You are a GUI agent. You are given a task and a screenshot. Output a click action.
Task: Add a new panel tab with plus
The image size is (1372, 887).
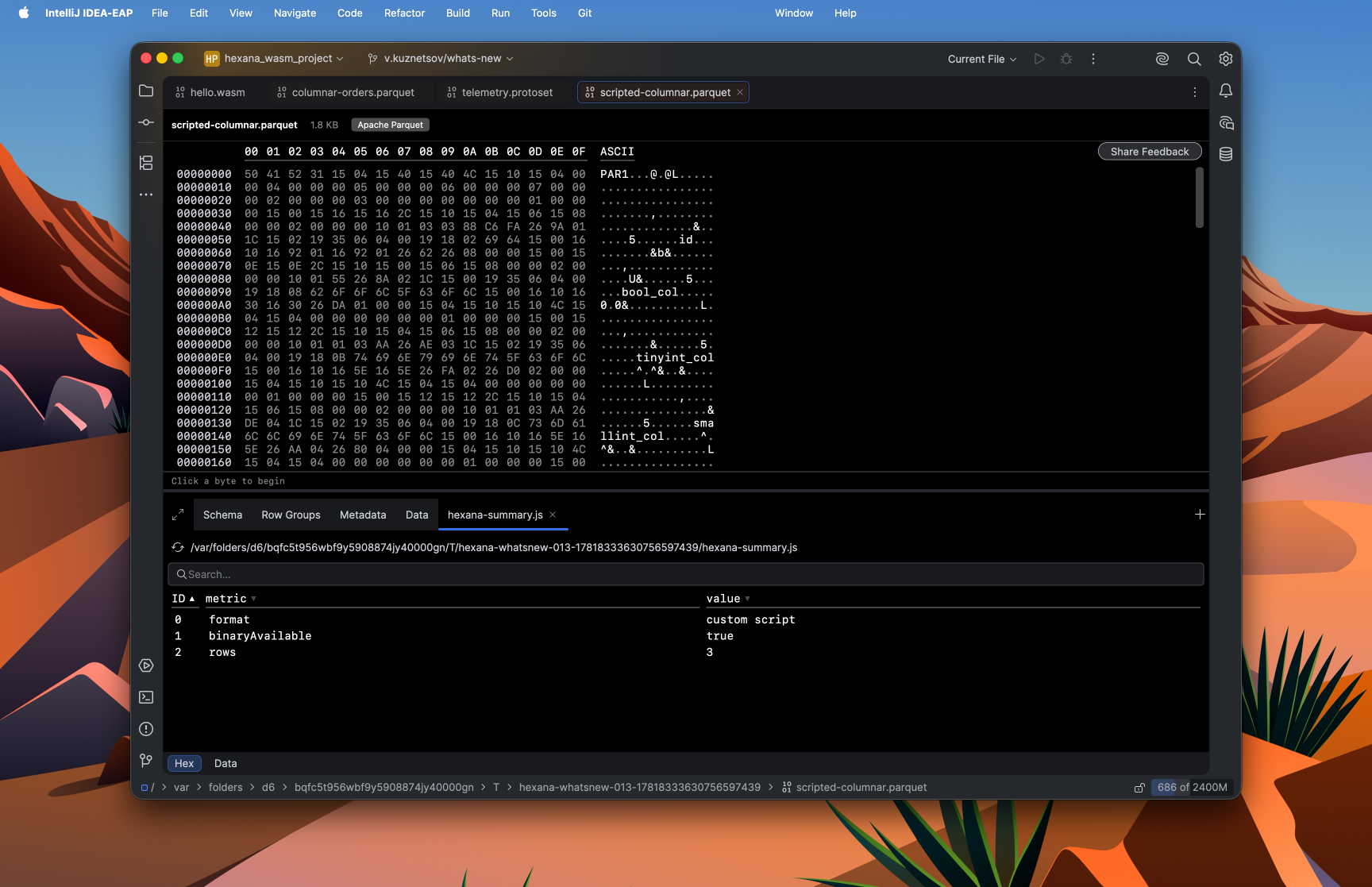(x=1200, y=515)
